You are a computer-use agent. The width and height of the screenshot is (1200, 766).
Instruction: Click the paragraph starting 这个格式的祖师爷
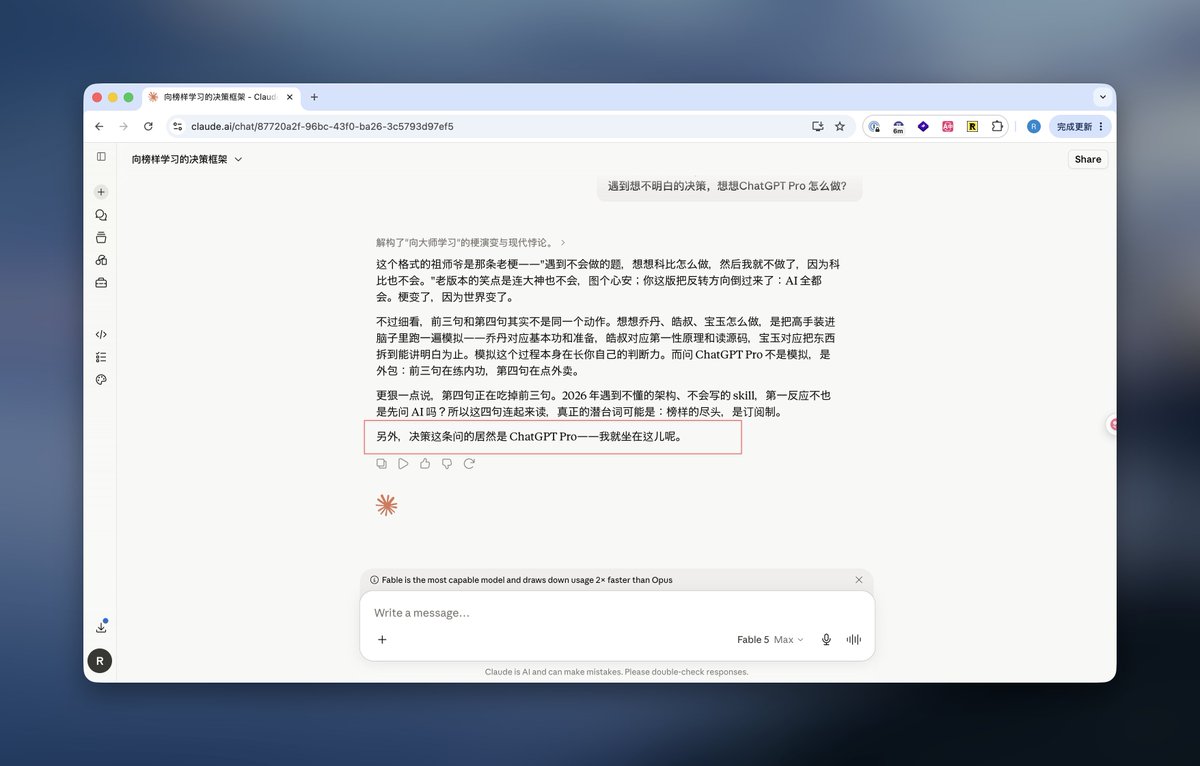tap(607, 281)
